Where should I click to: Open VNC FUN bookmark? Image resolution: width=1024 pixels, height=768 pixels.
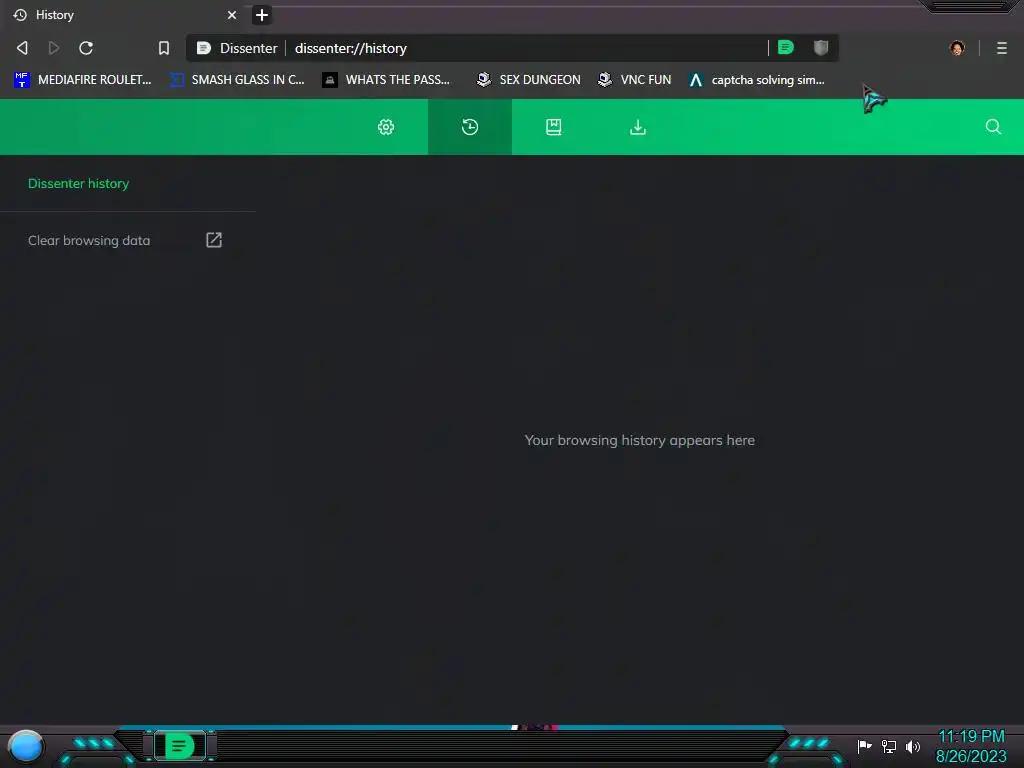(x=635, y=80)
